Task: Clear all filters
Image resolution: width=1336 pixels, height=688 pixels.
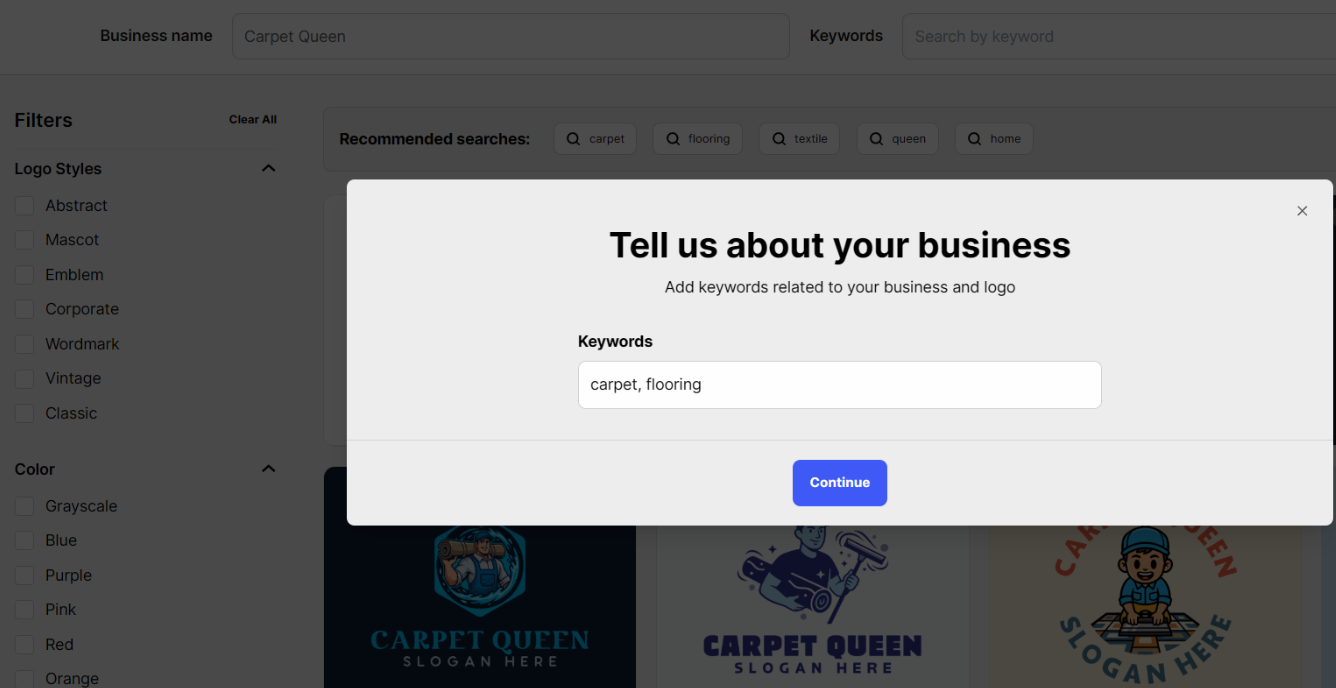Action: pyautogui.click(x=253, y=119)
